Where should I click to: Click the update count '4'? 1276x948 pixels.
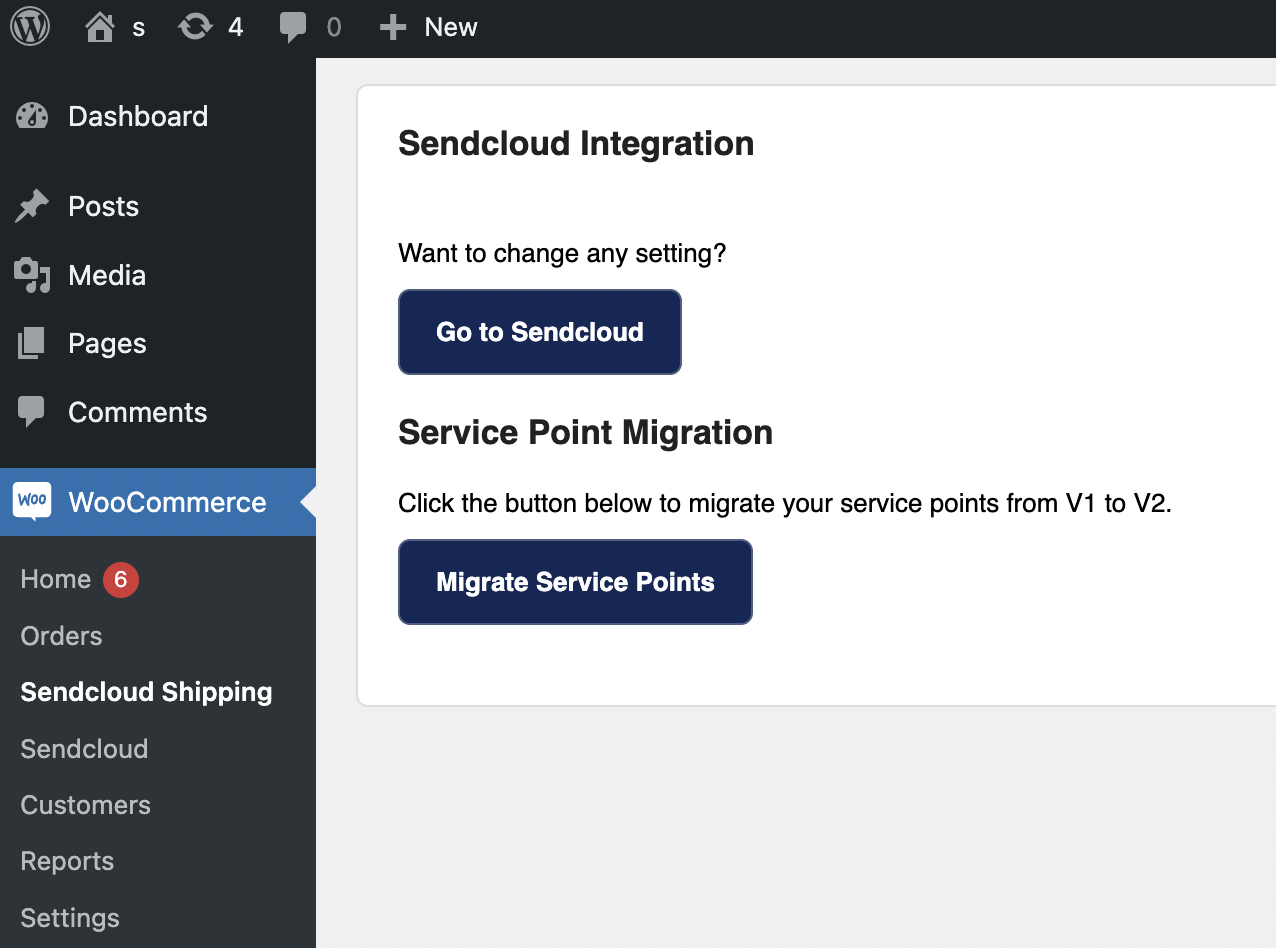click(235, 27)
